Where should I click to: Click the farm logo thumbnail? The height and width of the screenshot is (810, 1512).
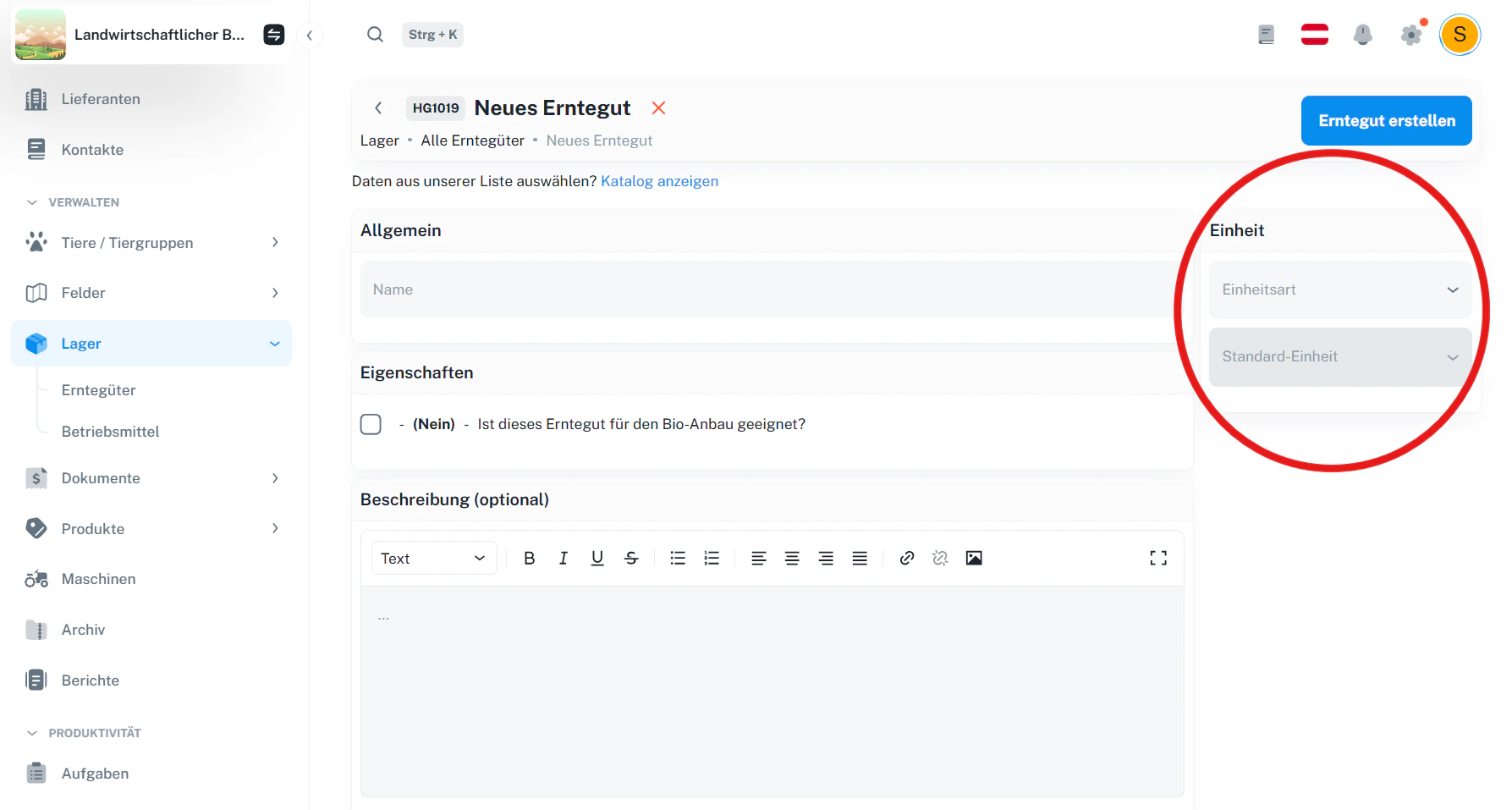pos(41,35)
